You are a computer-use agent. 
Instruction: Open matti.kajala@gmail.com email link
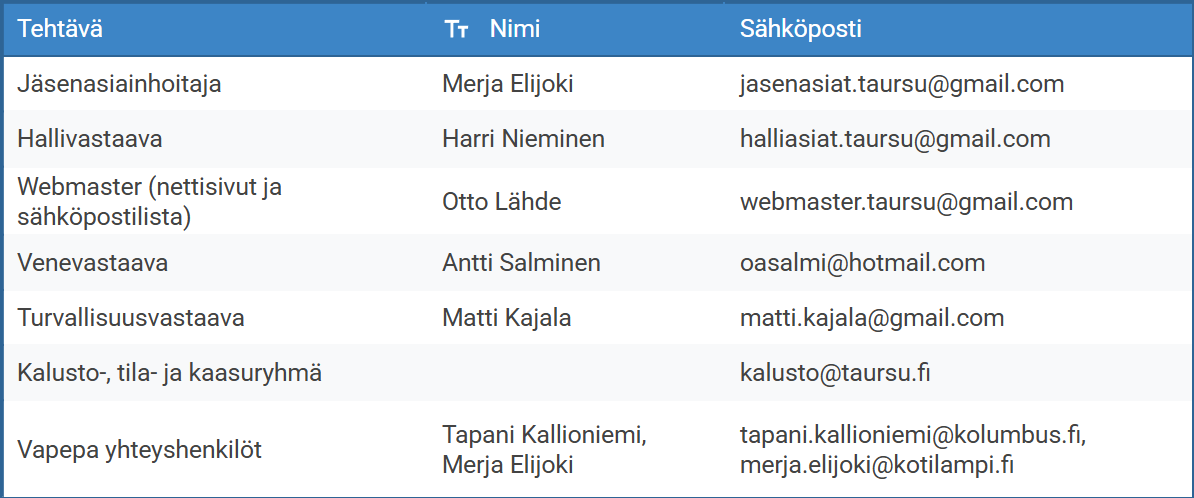pyautogui.click(x=872, y=318)
